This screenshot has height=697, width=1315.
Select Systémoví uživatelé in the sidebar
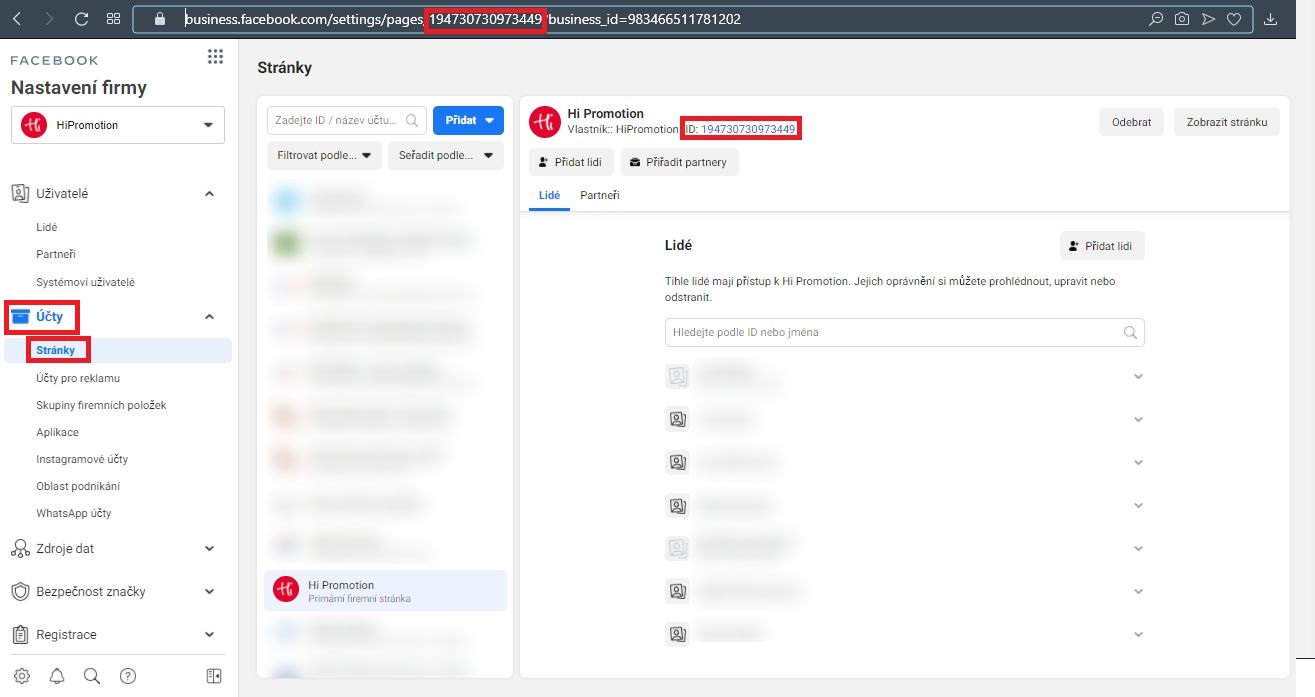pyautogui.click(x=85, y=282)
